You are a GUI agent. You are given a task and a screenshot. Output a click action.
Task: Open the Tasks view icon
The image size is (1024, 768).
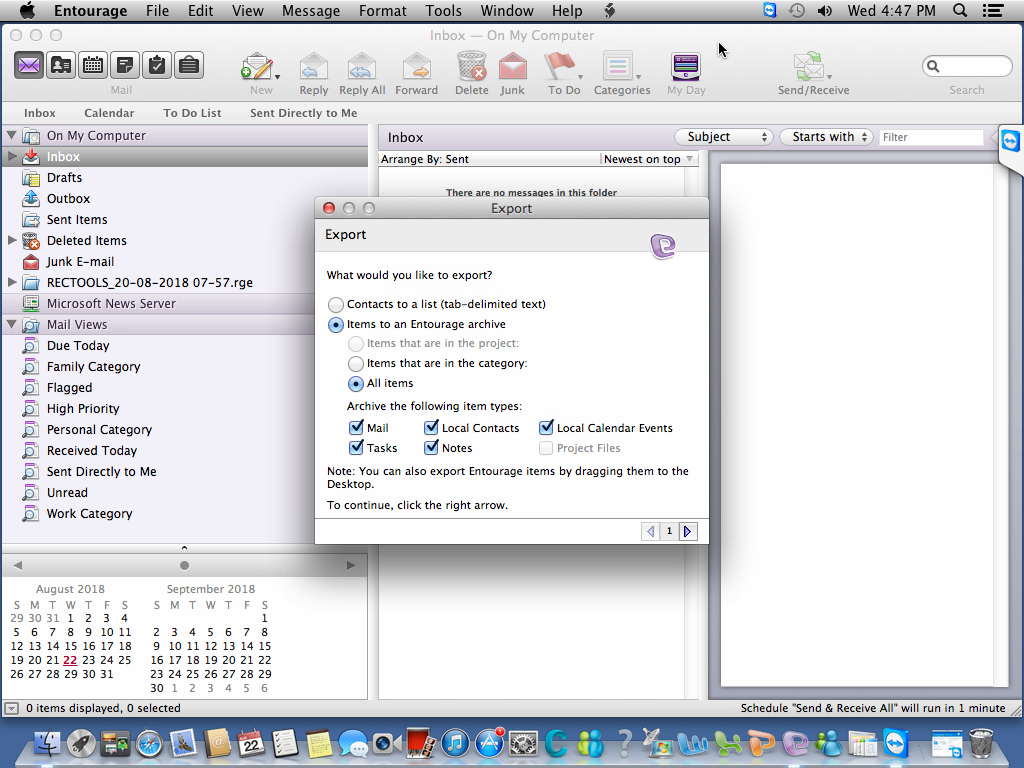click(157, 65)
